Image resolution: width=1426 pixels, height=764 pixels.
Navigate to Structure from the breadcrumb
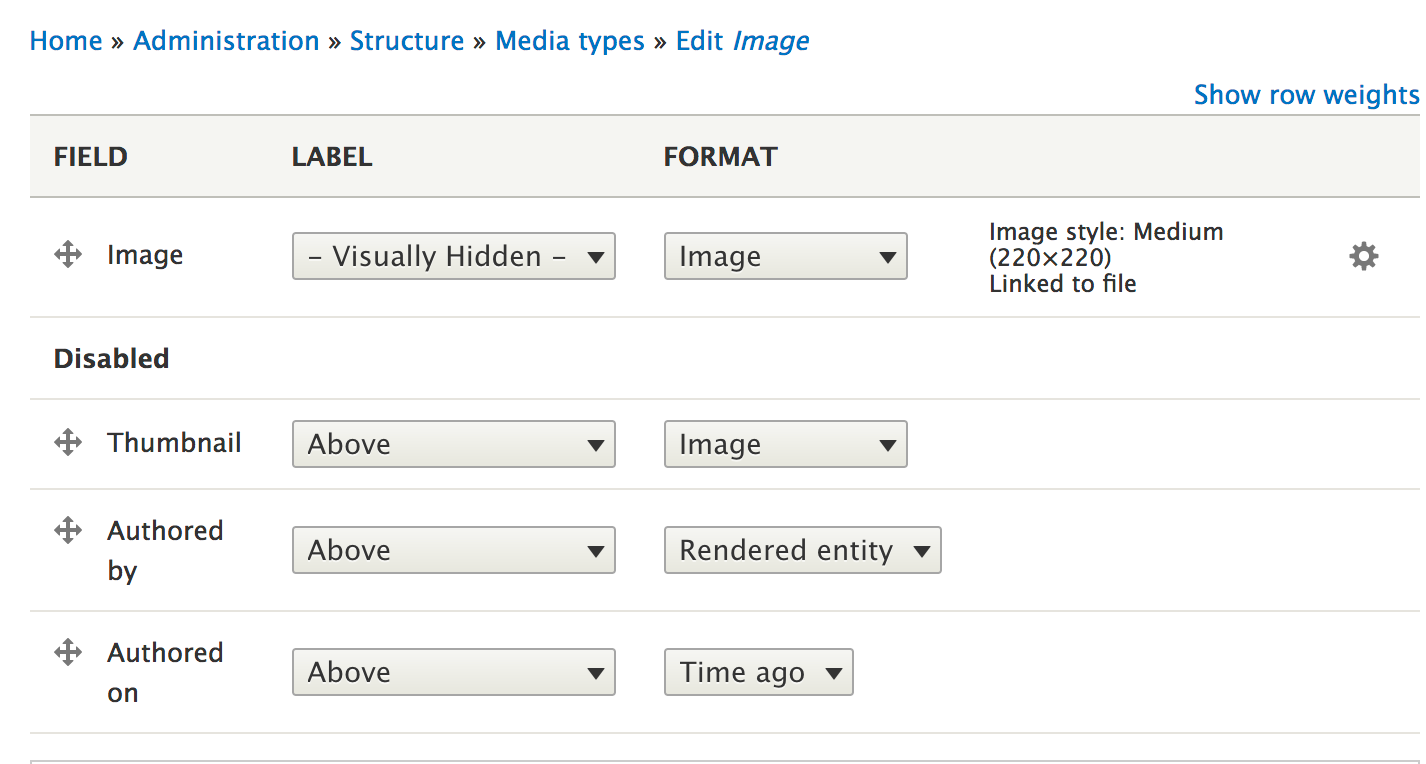(407, 41)
